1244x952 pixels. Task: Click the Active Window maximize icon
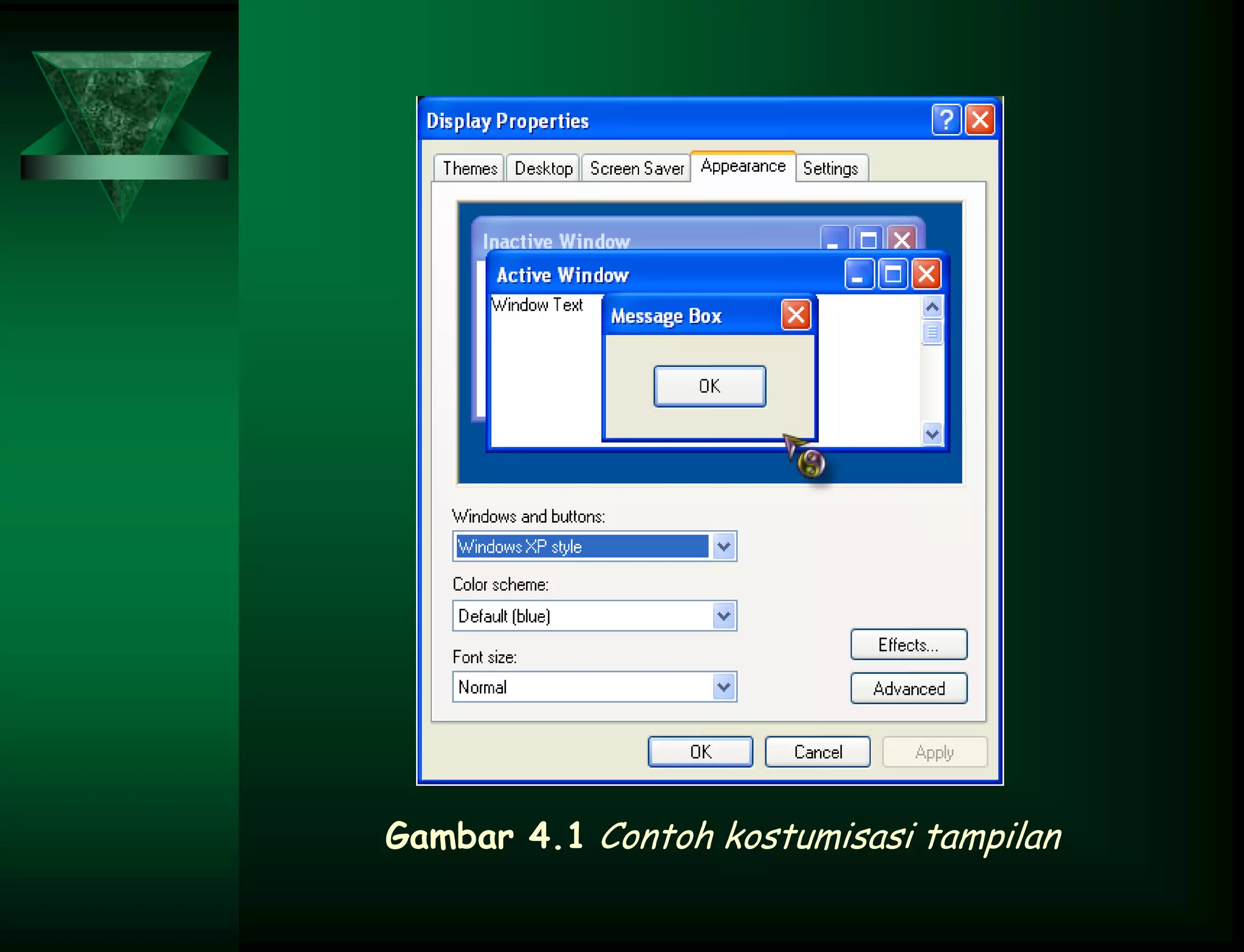(x=892, y=274)
